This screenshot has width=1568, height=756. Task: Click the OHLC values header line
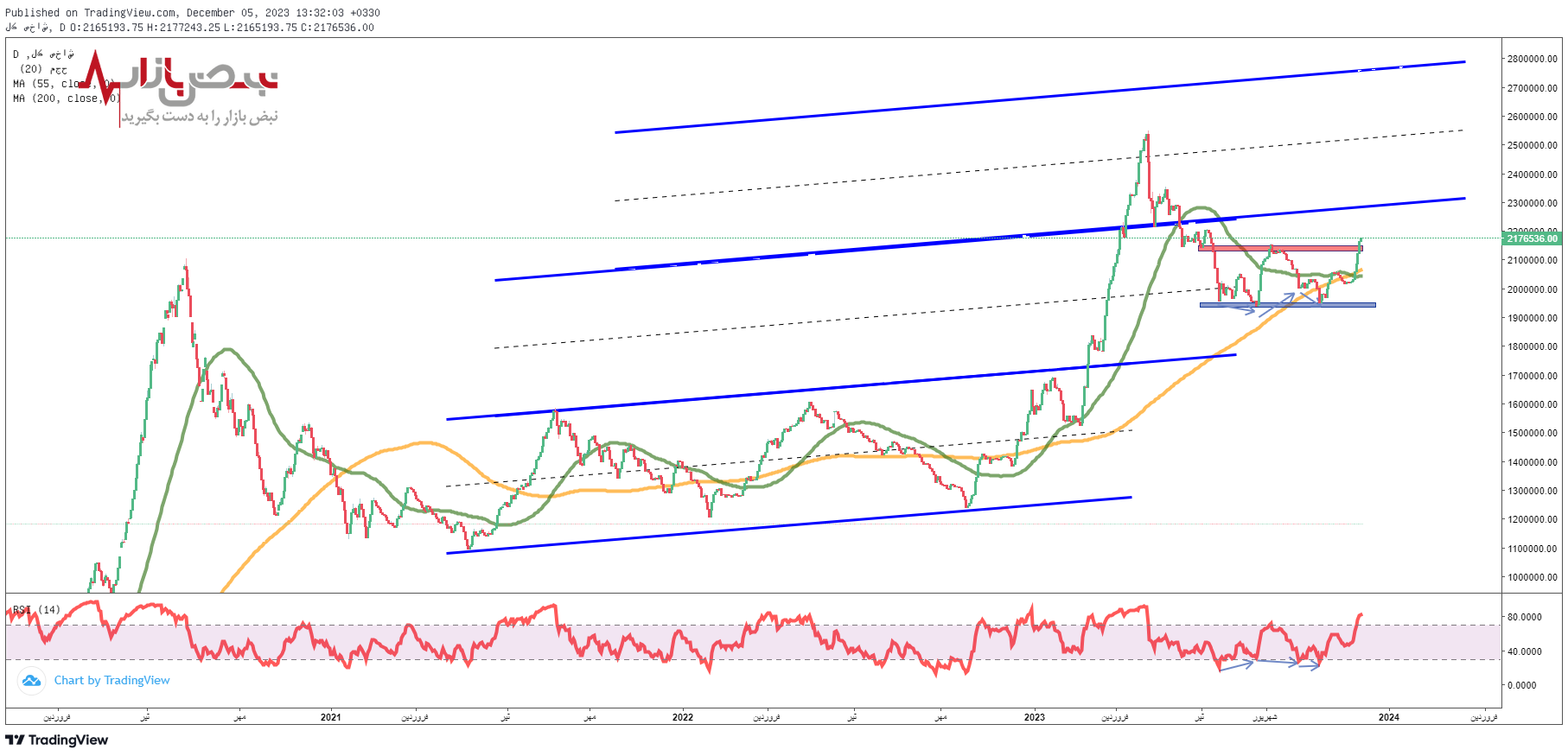190,28
